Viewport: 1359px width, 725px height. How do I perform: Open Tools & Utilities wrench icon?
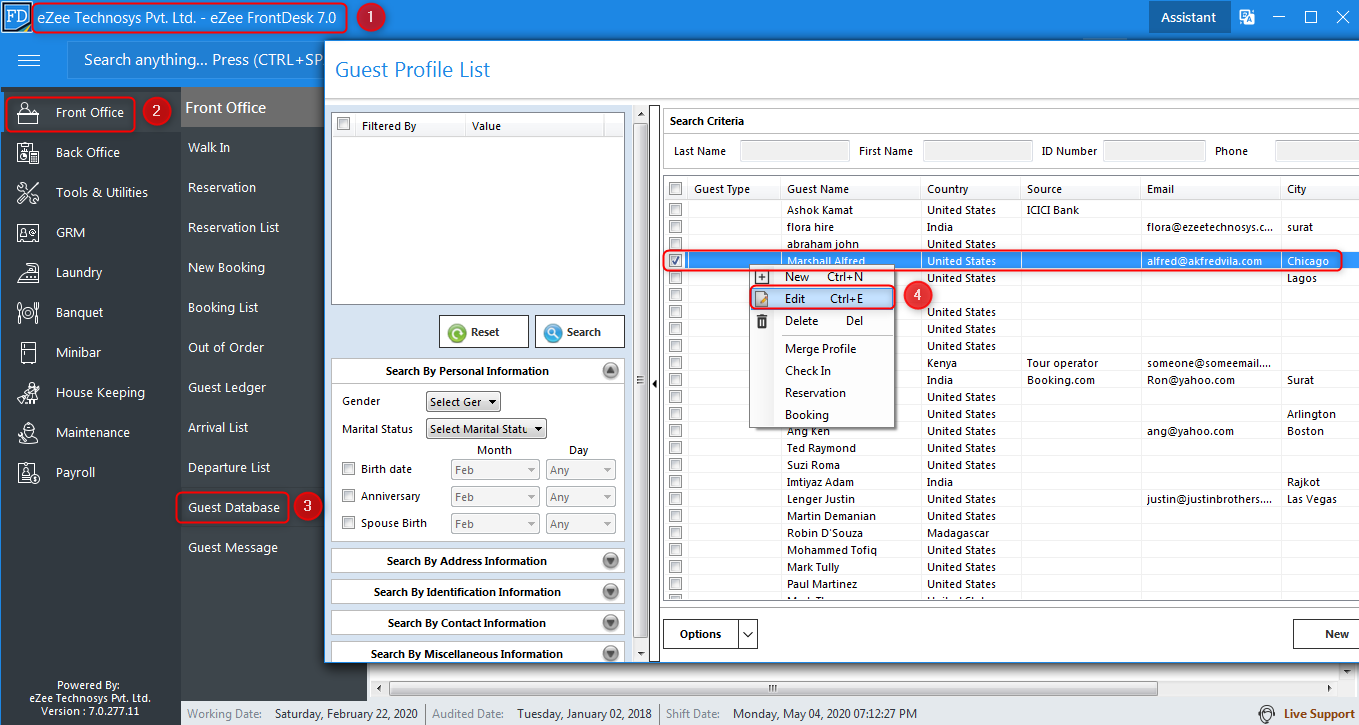28,193
